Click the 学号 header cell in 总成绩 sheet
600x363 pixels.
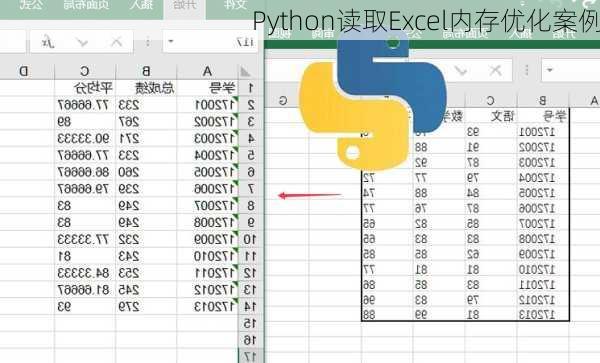pos(207,88)
